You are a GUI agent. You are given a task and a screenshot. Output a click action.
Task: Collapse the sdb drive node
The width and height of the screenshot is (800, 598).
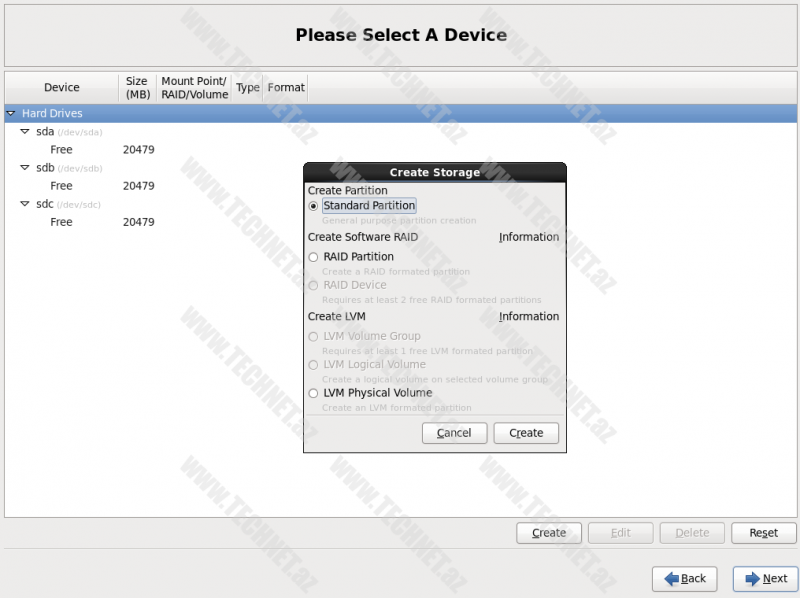pyautogui.click(x=25, y=168)
